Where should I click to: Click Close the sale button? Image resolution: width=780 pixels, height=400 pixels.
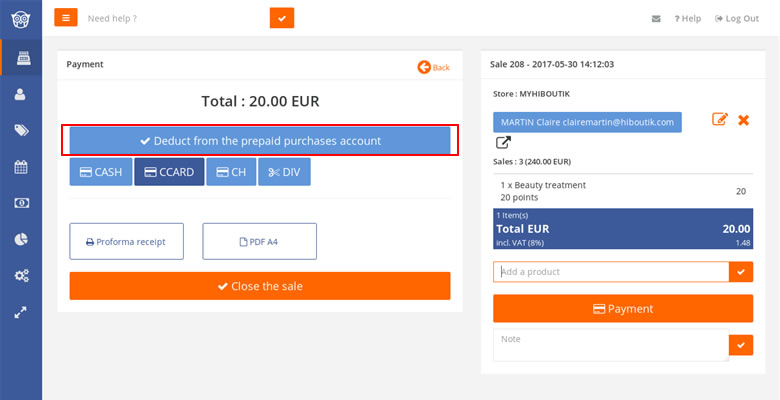pyautogui.click(x=260, y=286)
